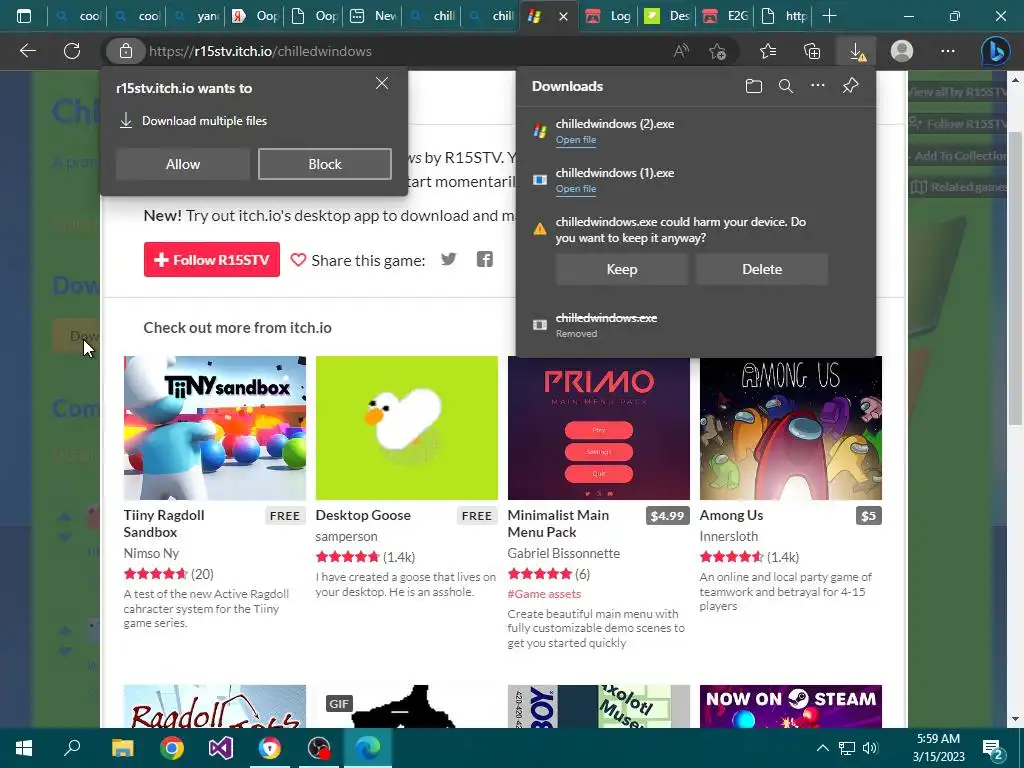Visit author Gabriel Bissonnette
This screenshot has height=768, width=1024.
coord(564,553)
